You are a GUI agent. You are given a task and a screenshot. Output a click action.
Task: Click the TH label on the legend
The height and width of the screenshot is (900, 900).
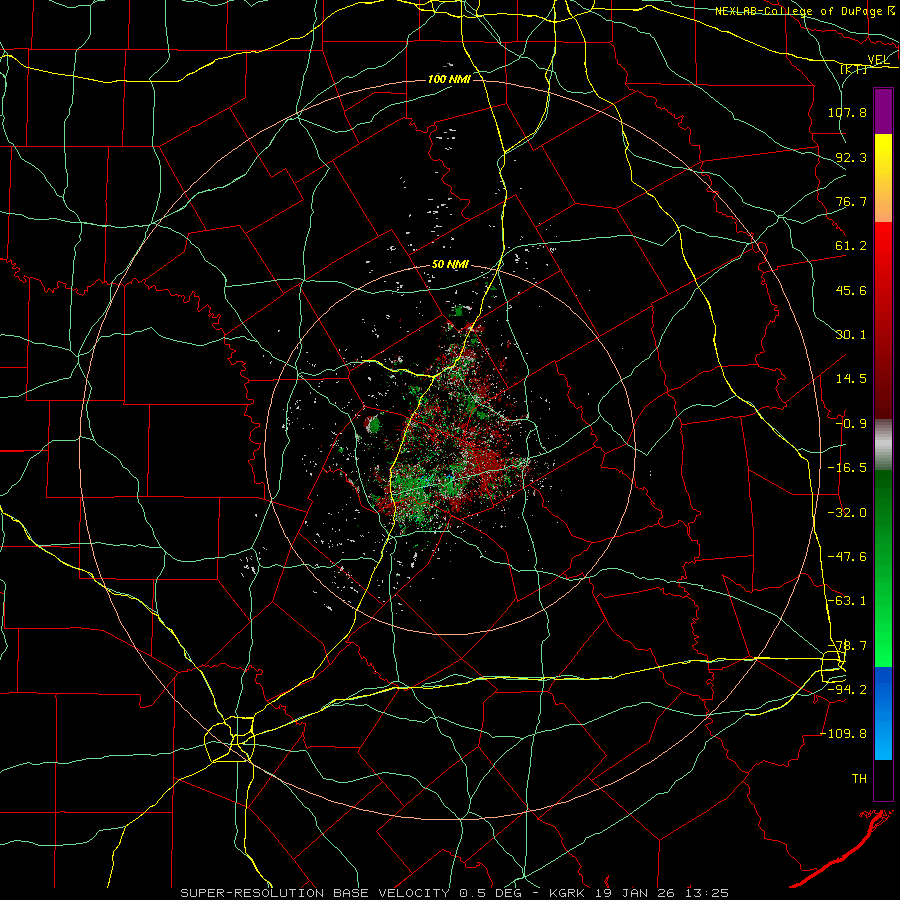859,779
